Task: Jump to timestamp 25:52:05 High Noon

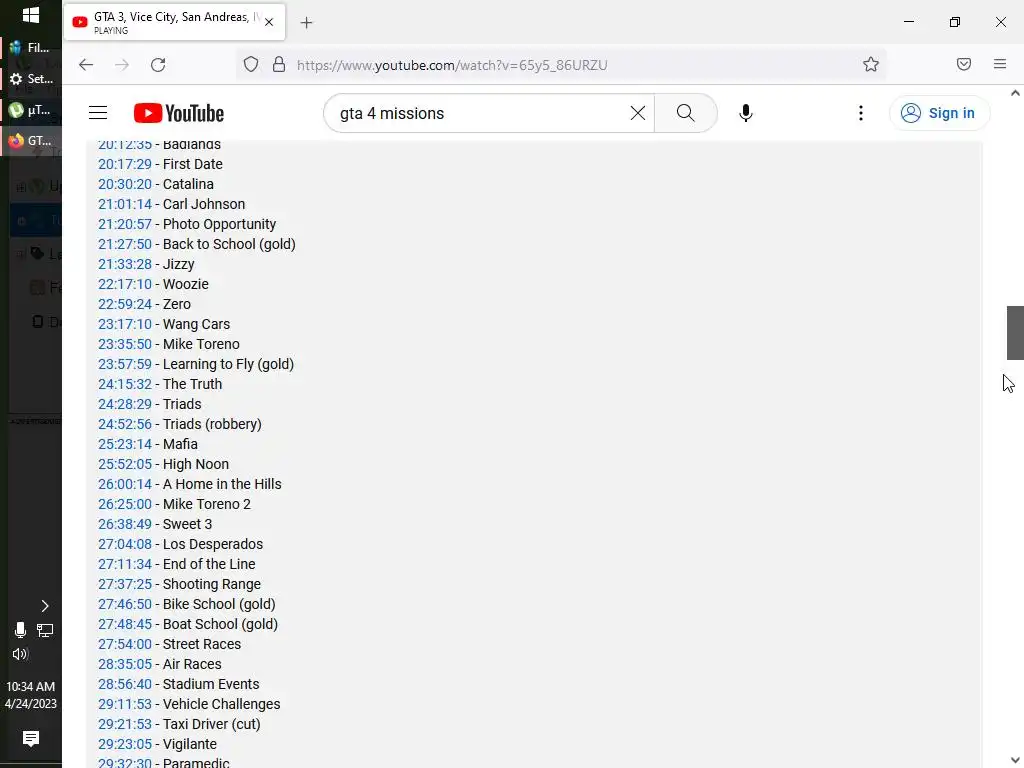Action: tap(125, 464)
